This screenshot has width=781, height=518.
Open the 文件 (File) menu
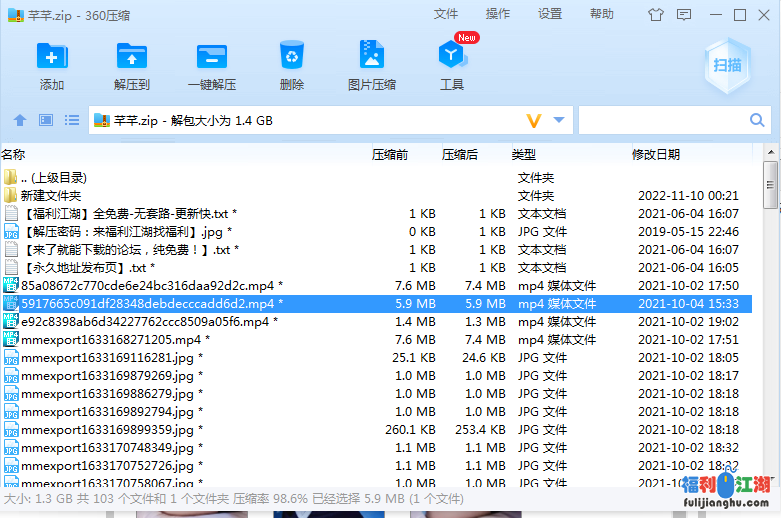click(x=446, y=14)
